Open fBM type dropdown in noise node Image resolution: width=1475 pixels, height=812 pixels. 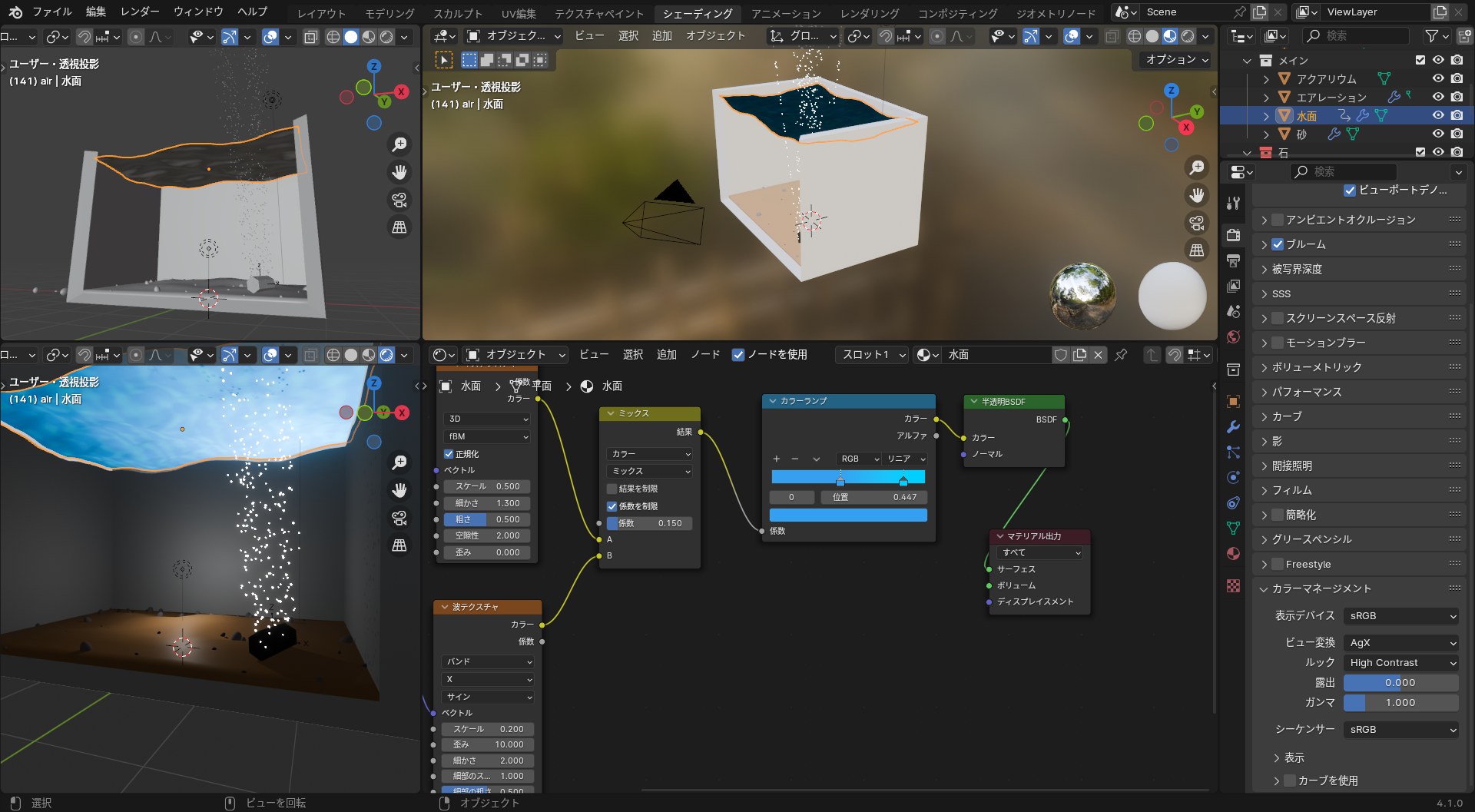click(488, 436)
